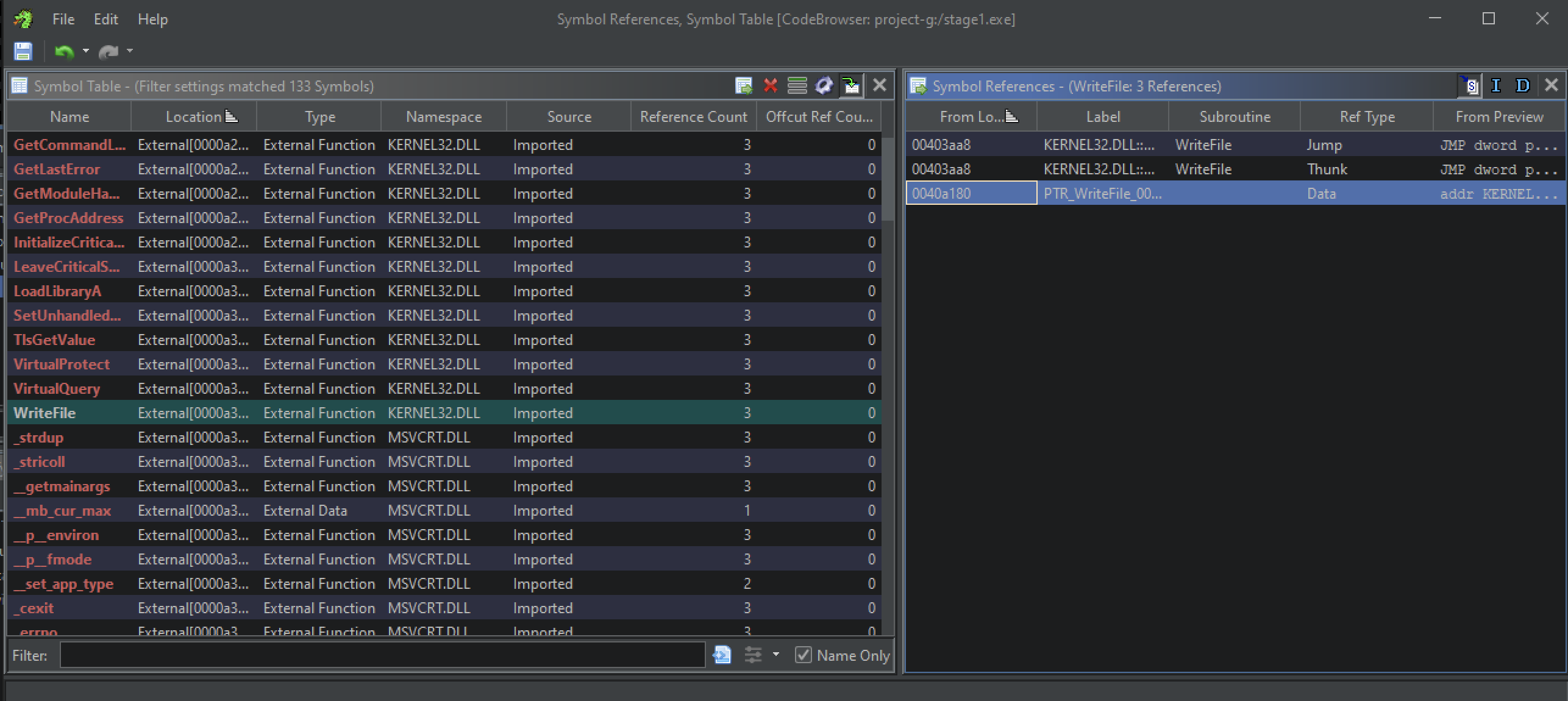Click the D Data references icon
The width and height of the screenshot is (1568, 701).
tap(1523, 86)
